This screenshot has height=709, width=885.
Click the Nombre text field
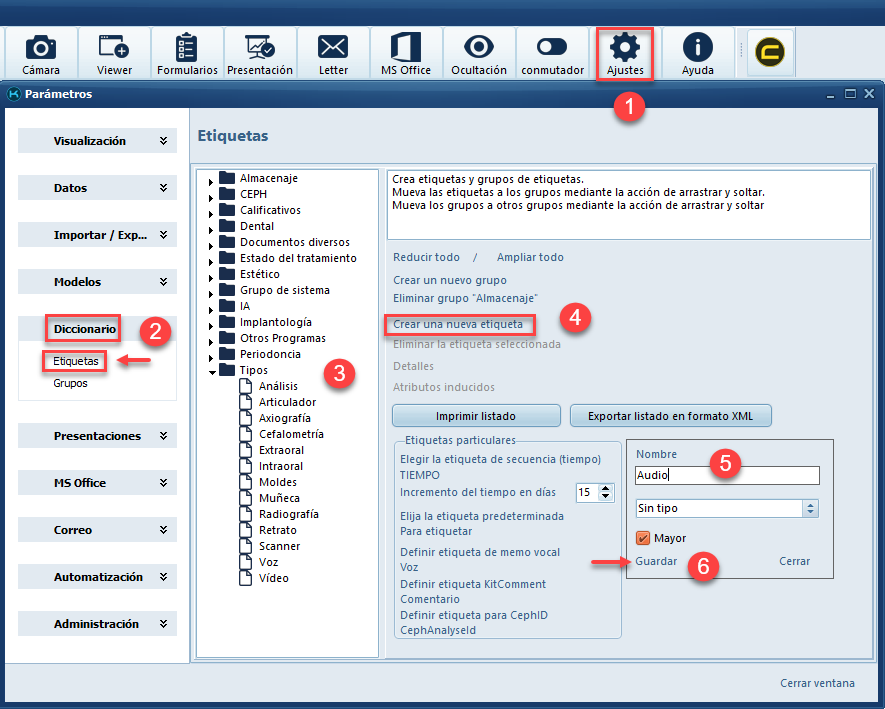727,476
